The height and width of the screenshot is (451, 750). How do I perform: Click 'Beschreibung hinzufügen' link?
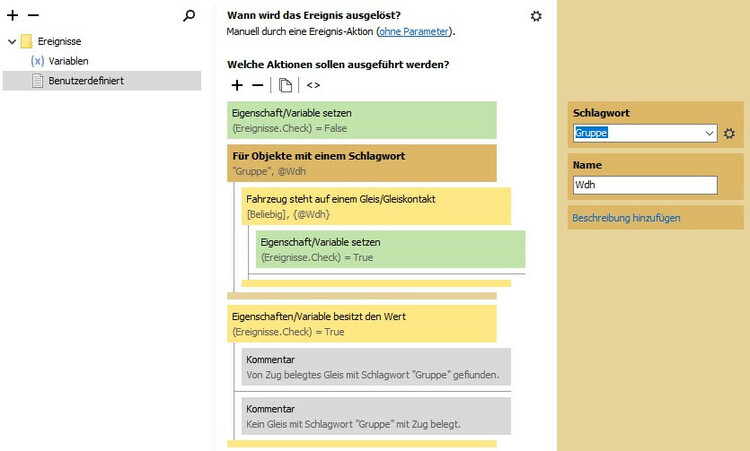tap(626, 217)
